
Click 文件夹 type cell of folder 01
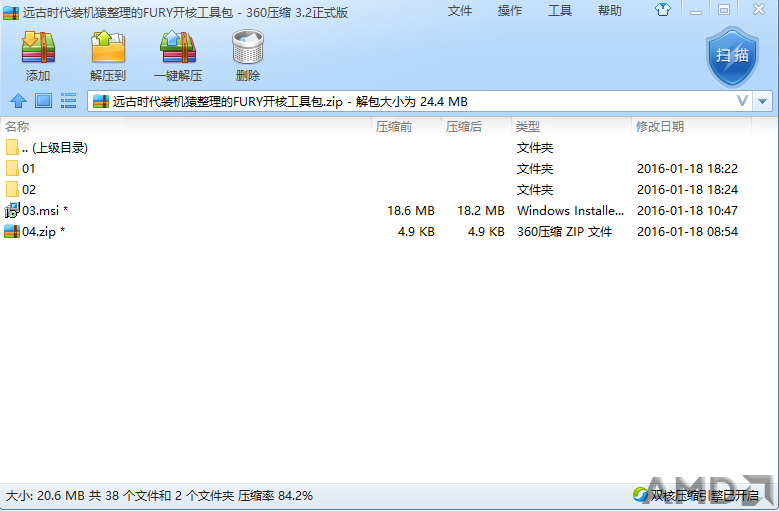(x=535, y=168)
